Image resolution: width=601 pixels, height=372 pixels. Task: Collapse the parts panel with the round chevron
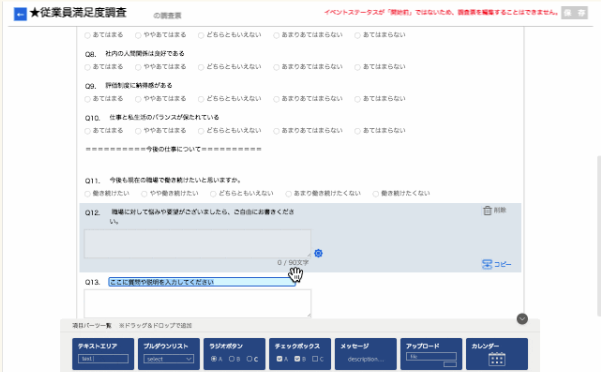tap(522, 319)
